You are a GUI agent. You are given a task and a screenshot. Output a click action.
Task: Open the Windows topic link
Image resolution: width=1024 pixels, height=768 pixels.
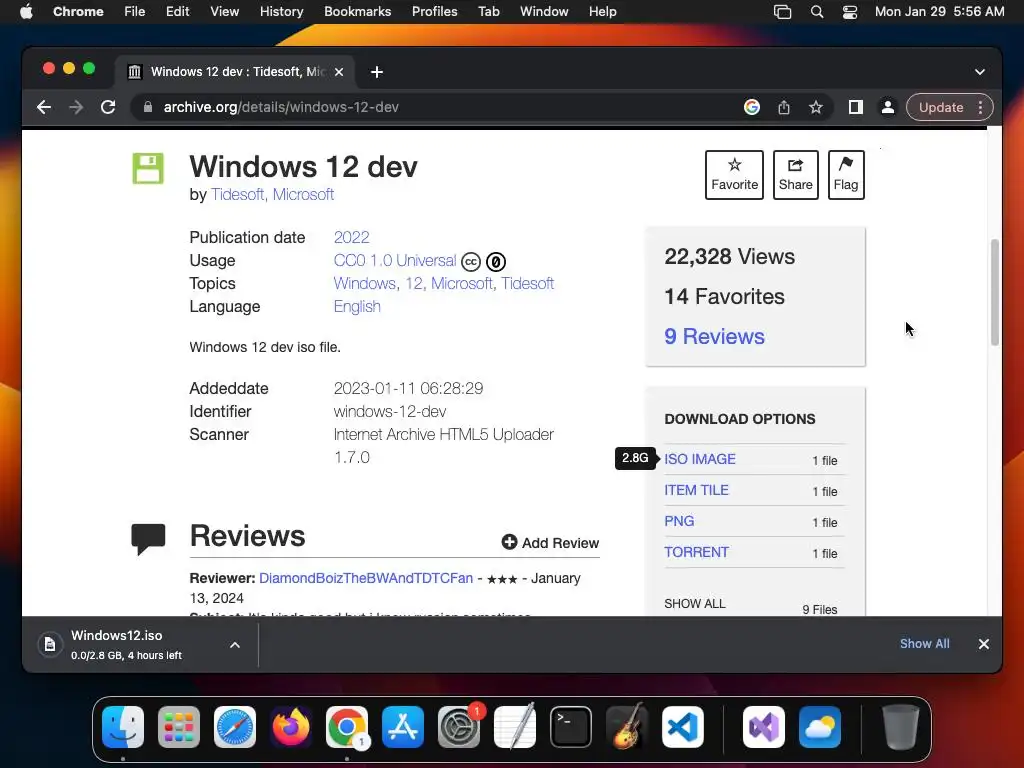click(x=364, y=283)
